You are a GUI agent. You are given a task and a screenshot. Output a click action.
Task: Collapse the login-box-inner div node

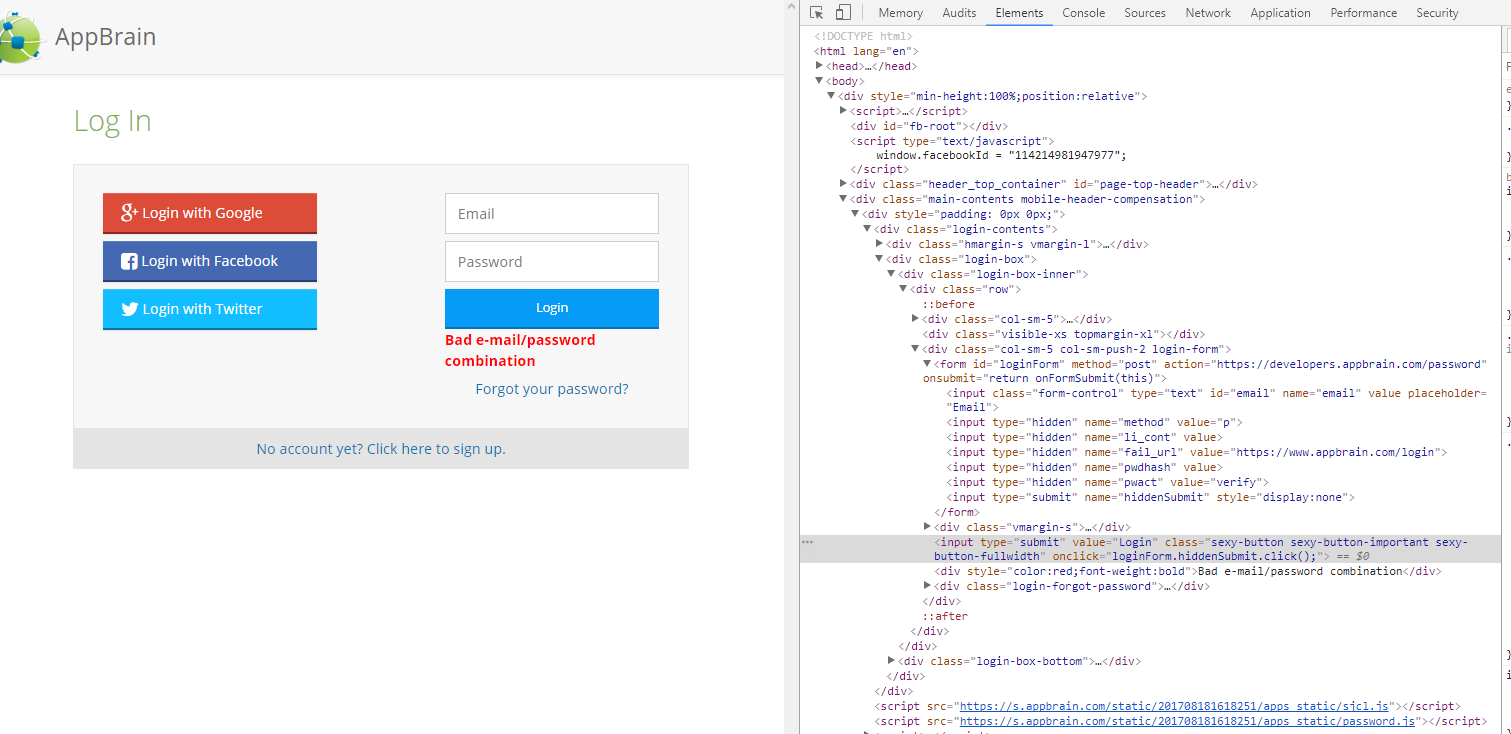point(892,274)
